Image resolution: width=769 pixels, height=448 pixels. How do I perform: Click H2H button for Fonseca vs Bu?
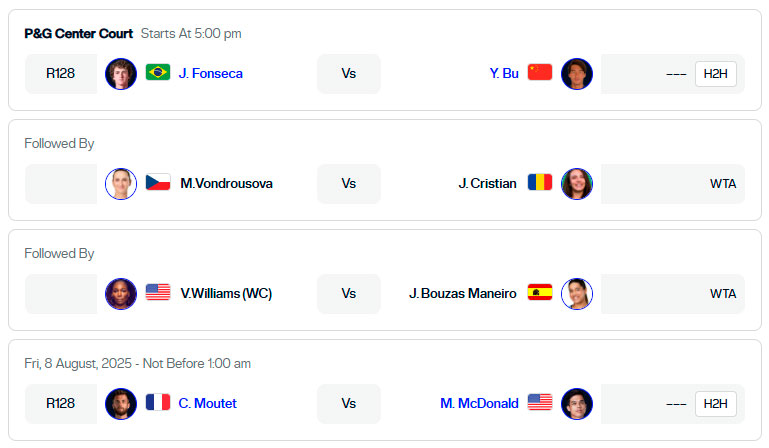716,74
